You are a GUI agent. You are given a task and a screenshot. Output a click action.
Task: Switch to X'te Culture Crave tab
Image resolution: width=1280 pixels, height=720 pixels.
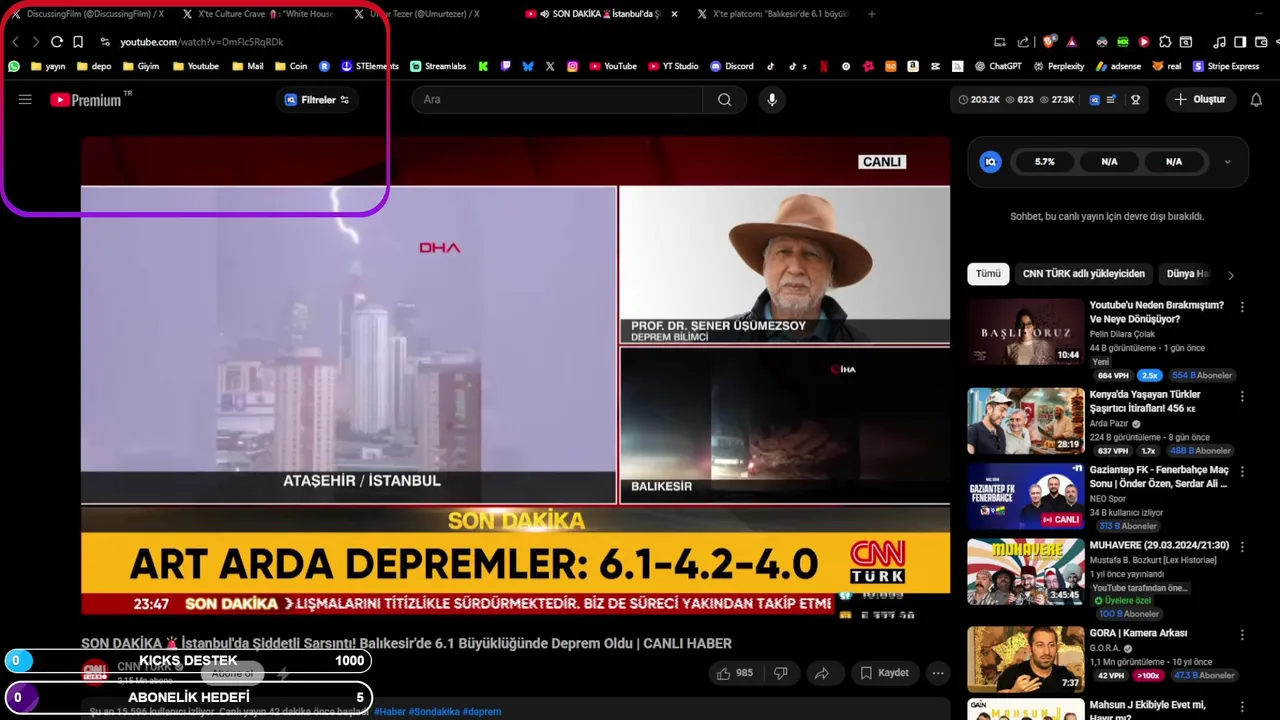point(260,14)
